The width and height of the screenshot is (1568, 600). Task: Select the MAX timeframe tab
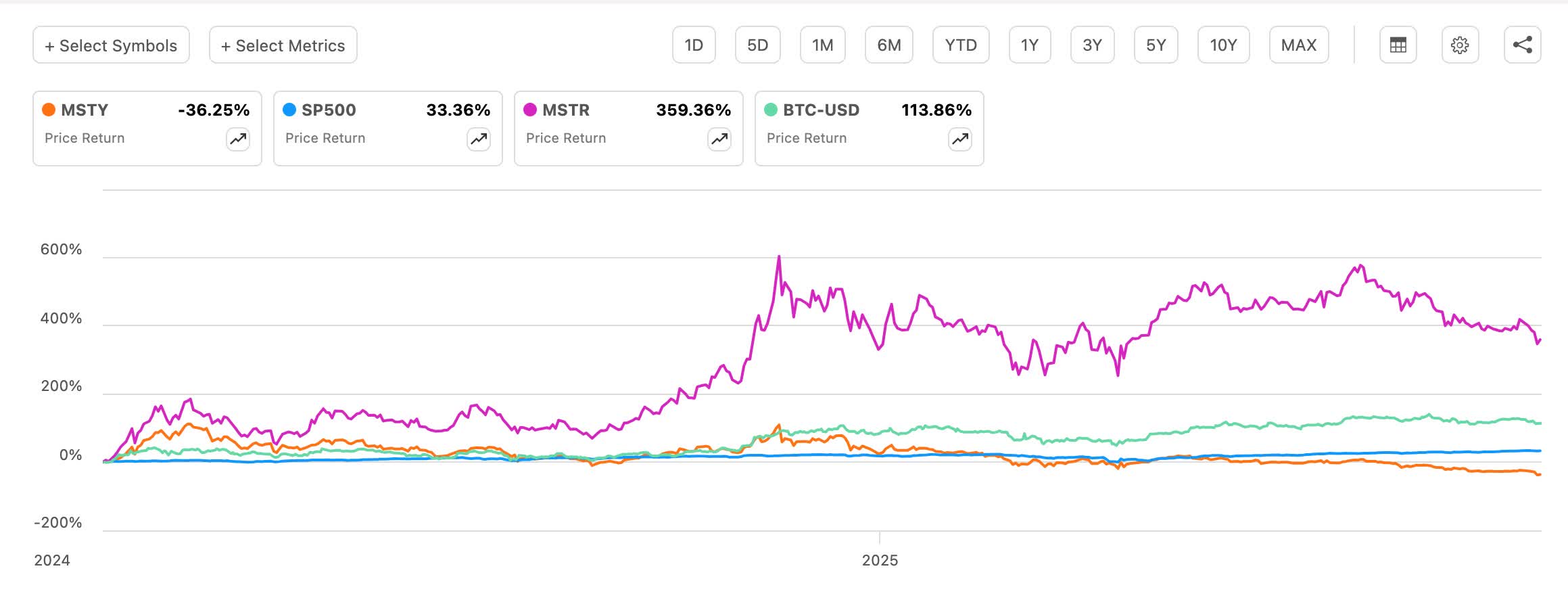(1298, 45)
